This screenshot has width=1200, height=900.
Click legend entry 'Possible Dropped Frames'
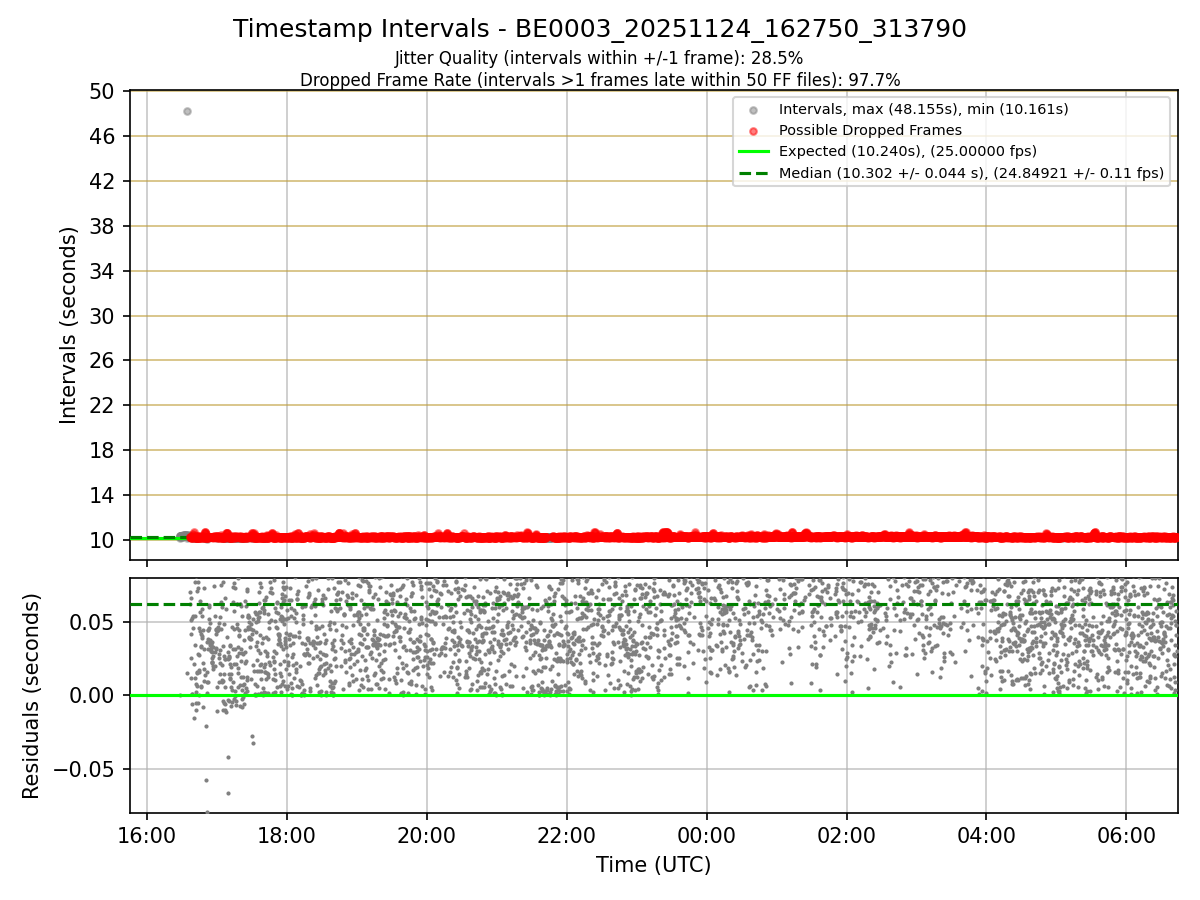(x=870, y=130)
